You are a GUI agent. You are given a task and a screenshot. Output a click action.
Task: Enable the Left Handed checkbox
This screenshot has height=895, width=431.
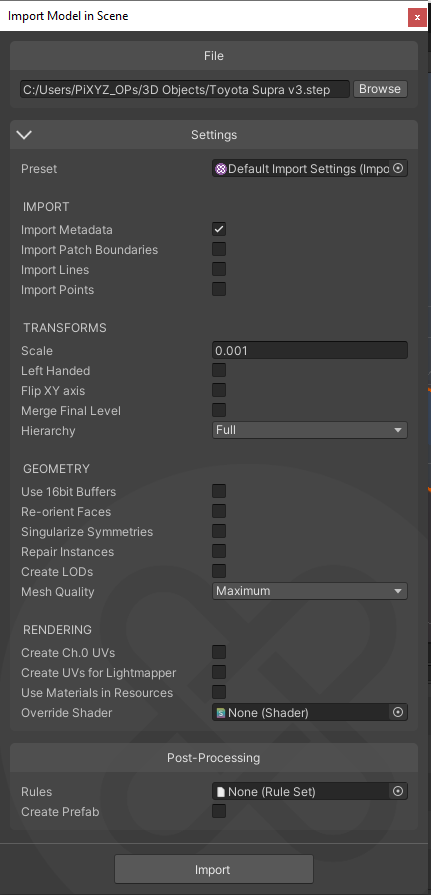click(219, 370)
